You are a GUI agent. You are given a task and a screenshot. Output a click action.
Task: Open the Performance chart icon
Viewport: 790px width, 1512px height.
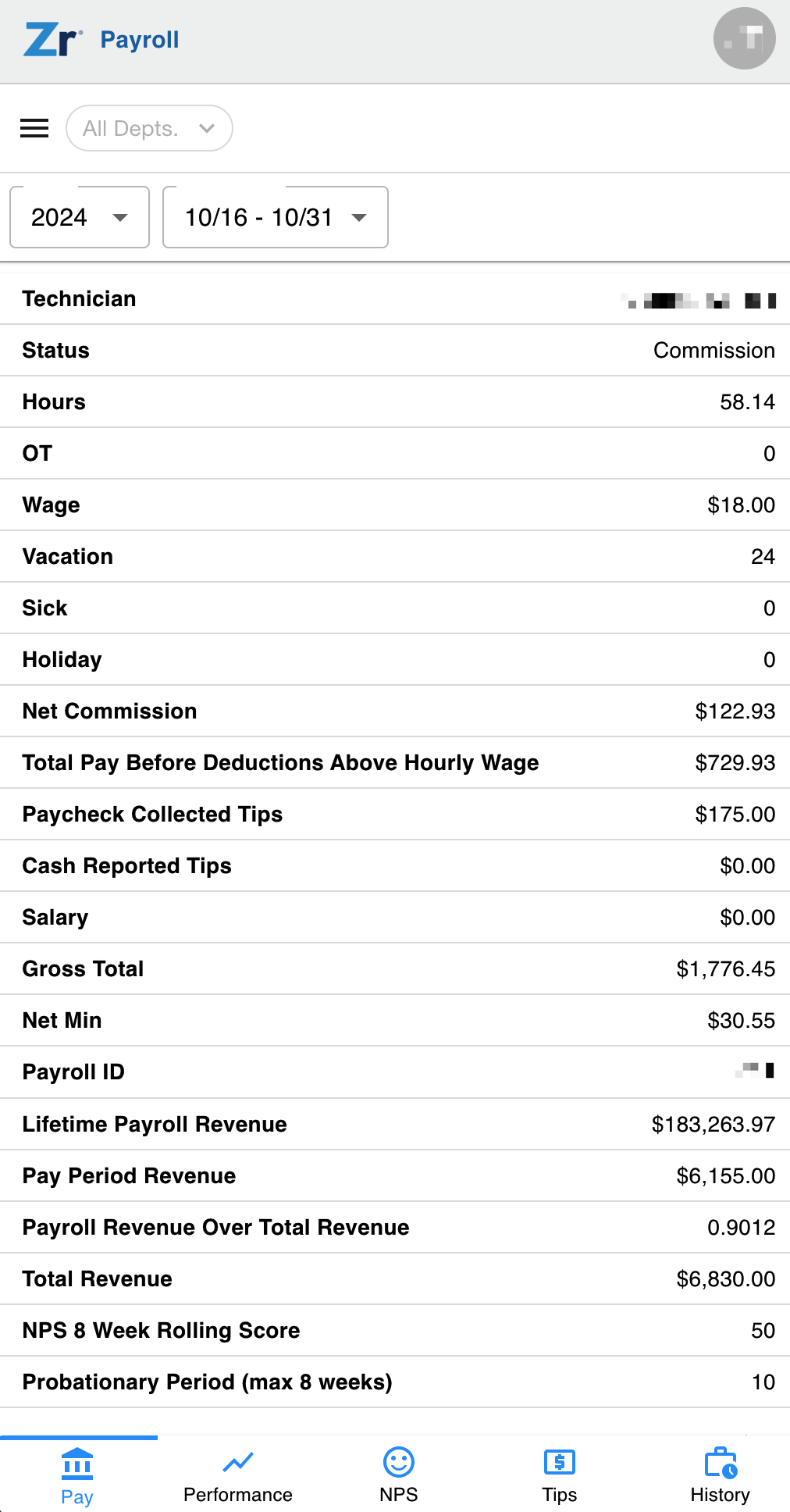(x=238, y=1462)
